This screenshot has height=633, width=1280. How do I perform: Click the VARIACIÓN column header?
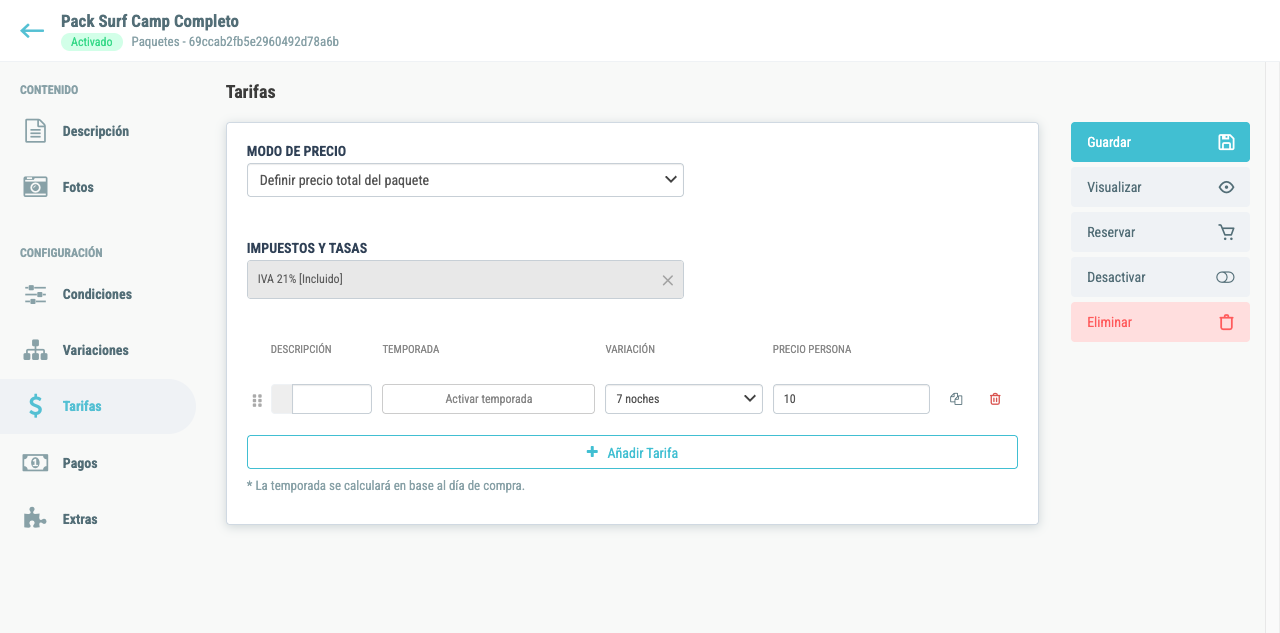pos(630,349)
